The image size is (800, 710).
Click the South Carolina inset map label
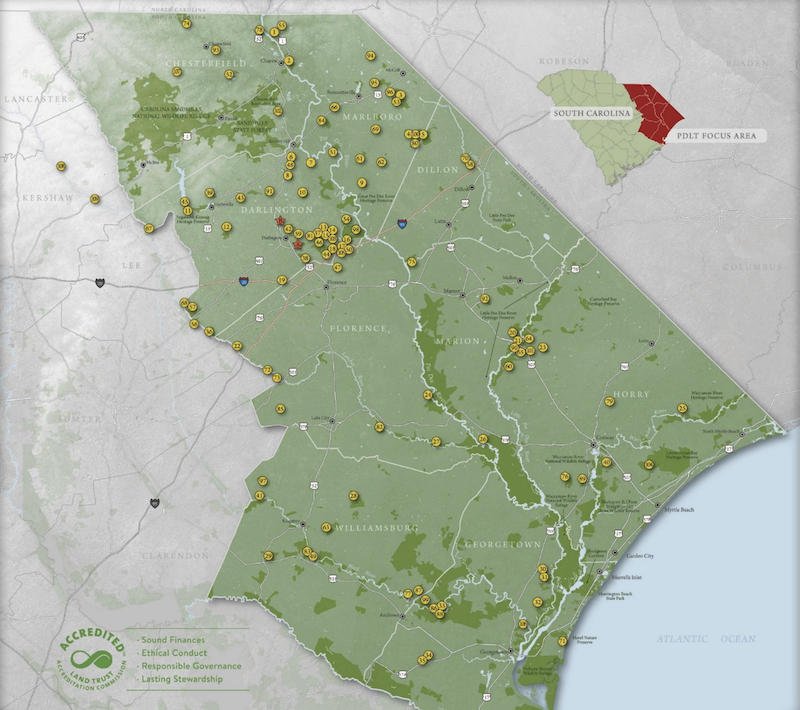pyautogui.click(x=592, y=115)
